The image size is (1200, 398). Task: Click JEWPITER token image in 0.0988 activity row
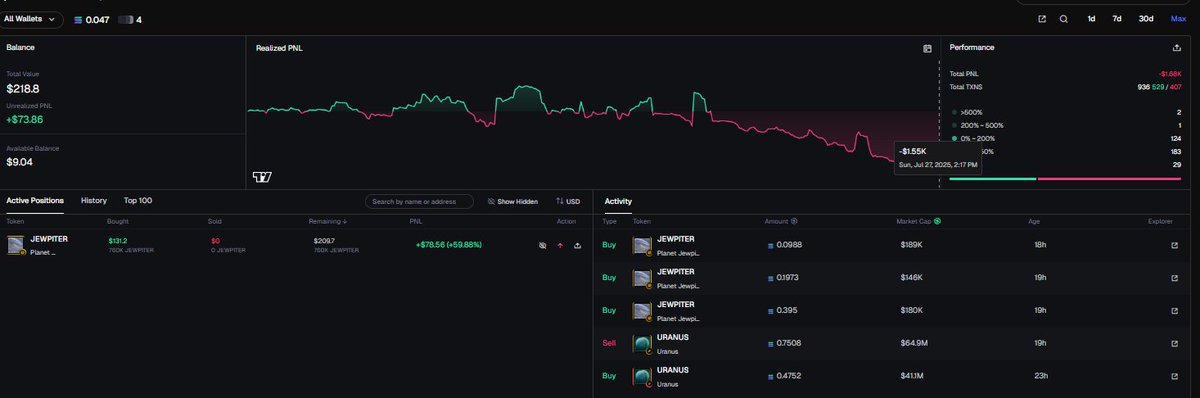tap(642, 246)
